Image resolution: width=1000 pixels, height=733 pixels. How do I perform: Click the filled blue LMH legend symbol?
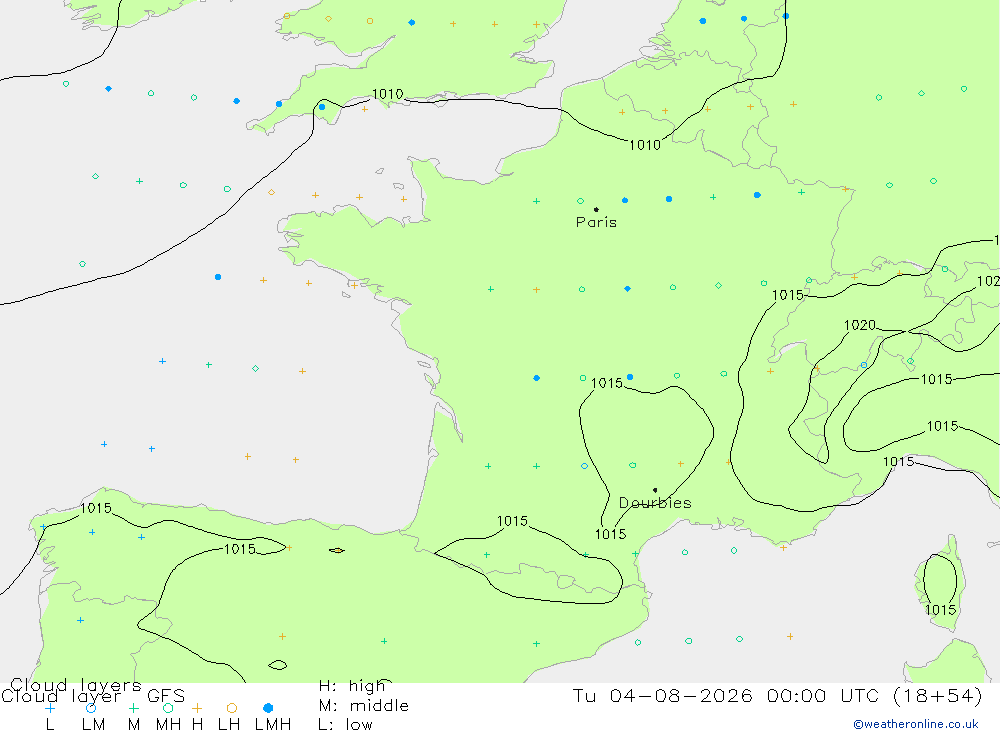tap(268, 708)
